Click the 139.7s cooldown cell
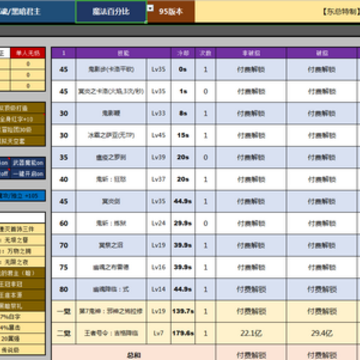This screenshot has height=360, width=360. click(x=183, y=311)
